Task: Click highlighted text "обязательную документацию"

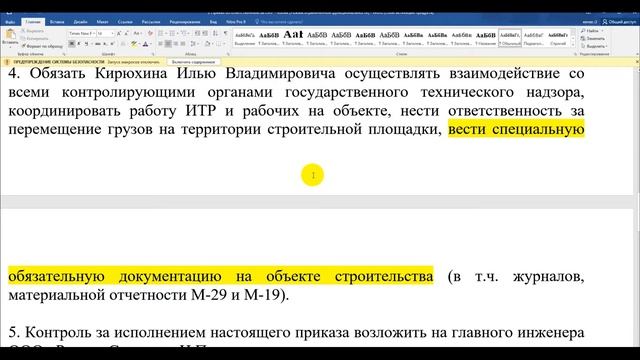Action: point(115,276)
